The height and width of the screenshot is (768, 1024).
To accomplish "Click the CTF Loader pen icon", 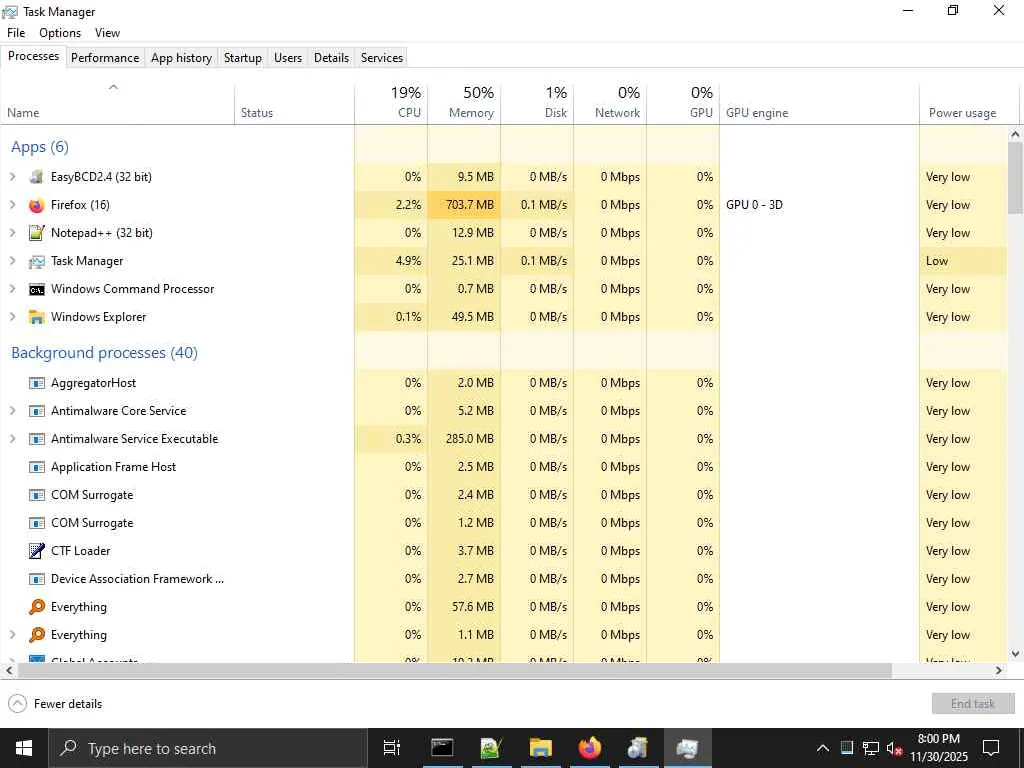I will 37,551.
